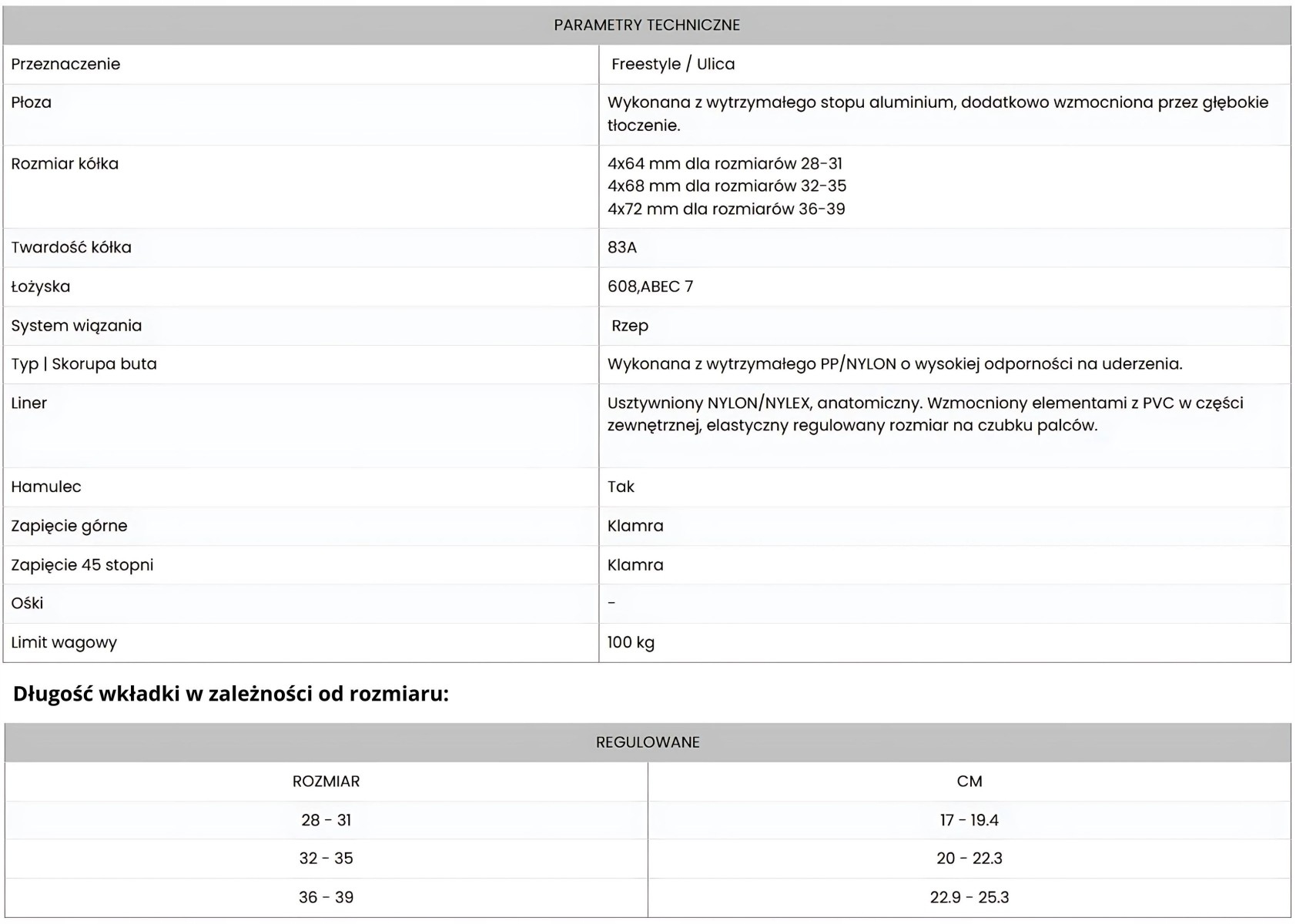
Task: Select the 4x64 mm wheel size line
Action: pos(725,163)
